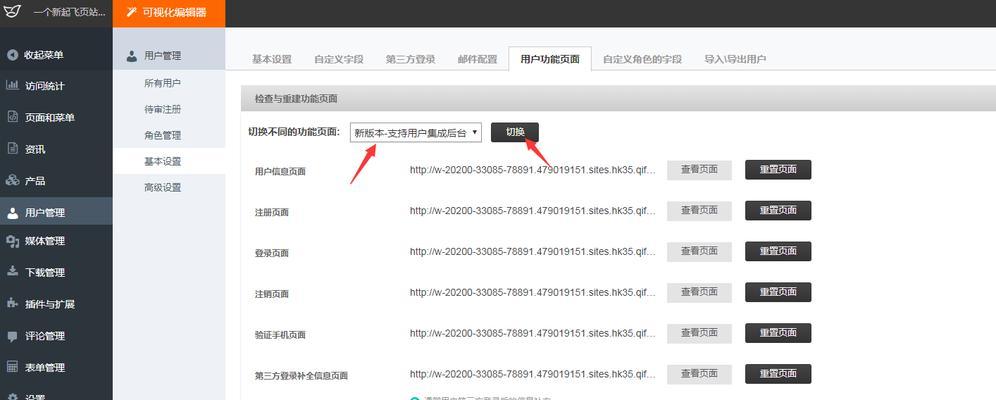Click the 切换 button
Viewport: 996px width, 400px height.
(x=515, y=132)
